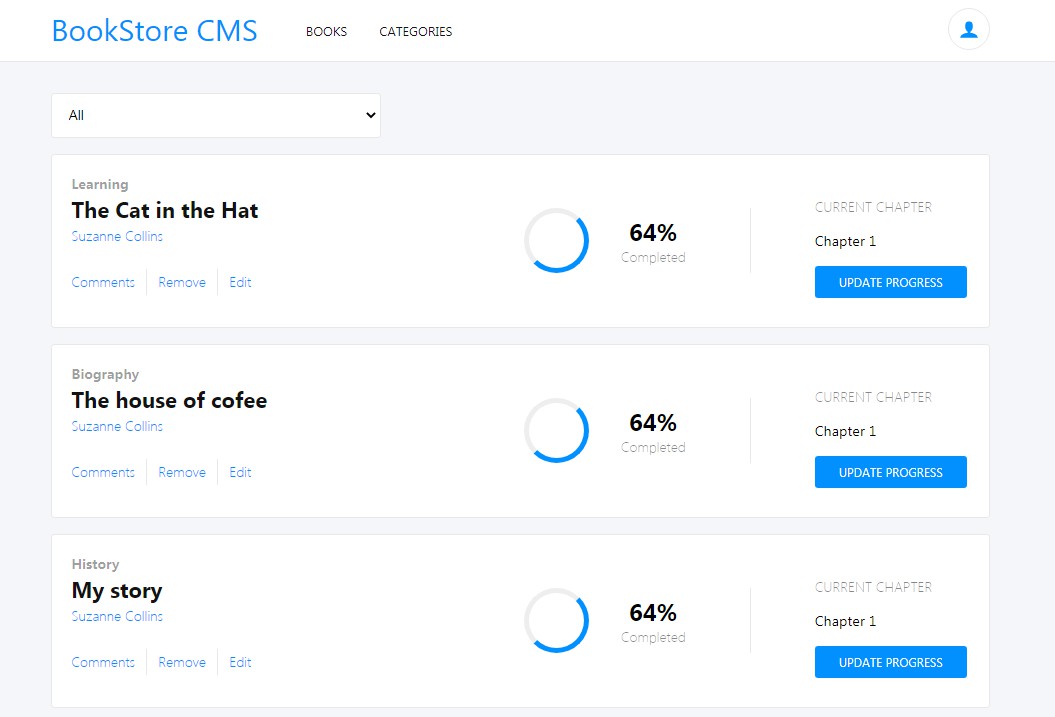The image size is (1055, 717).
Task: Open the BOOKS nav item
Action: click(326, 32)
